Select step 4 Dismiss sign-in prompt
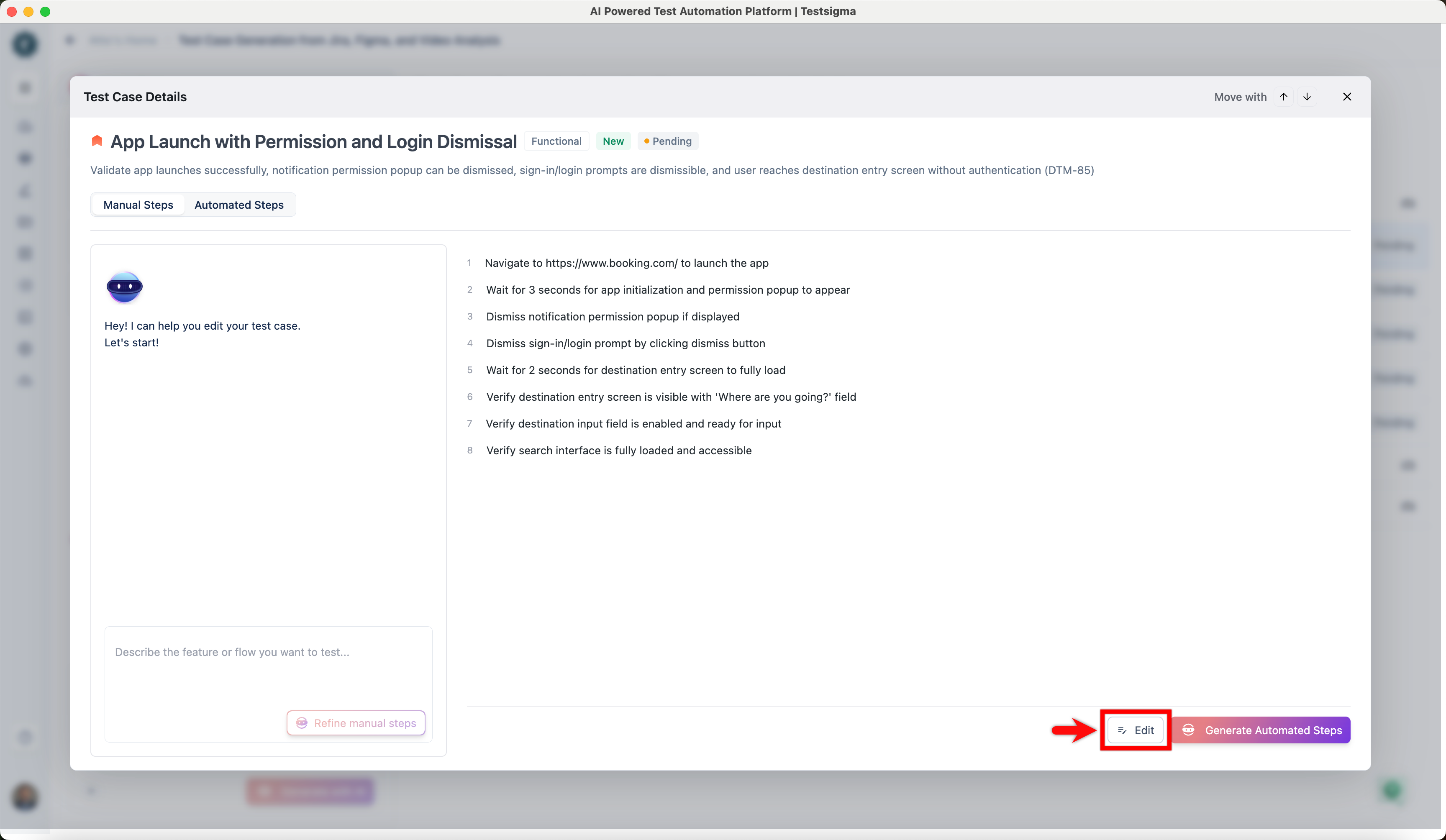 (625, 343)
